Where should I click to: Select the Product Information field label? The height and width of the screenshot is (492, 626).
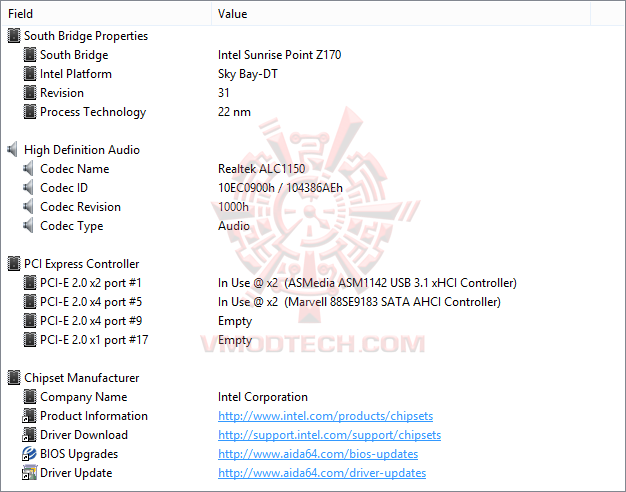(94, 416)
